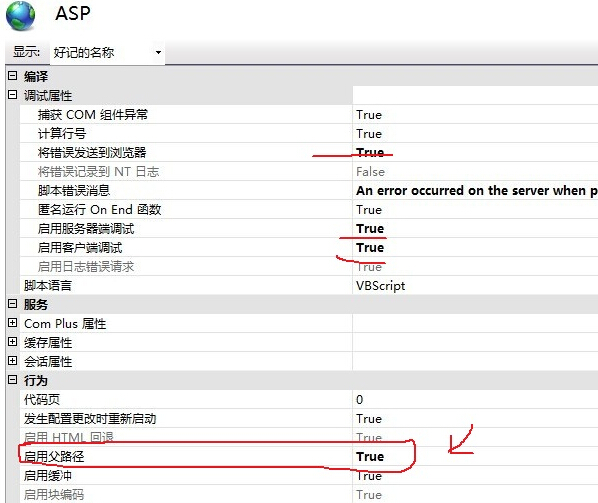This screenshot has height=503, width=598.
Task: Expand the 缓存属性 node
Action: 13,341
